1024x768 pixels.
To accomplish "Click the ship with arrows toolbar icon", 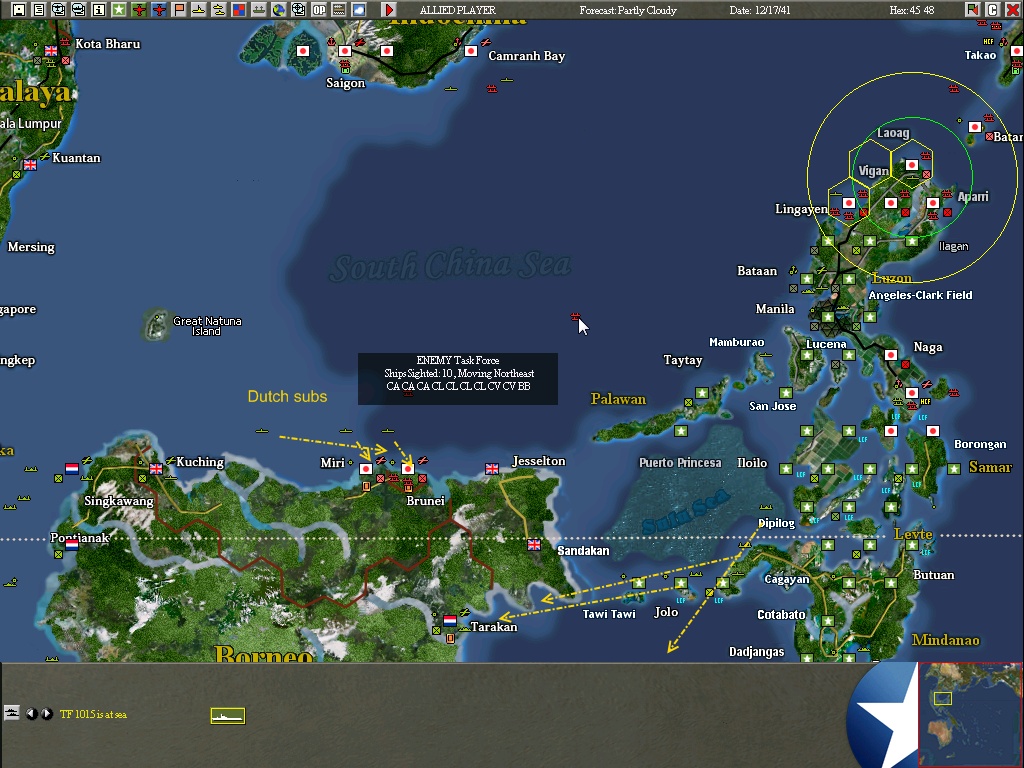I will 259,9.
